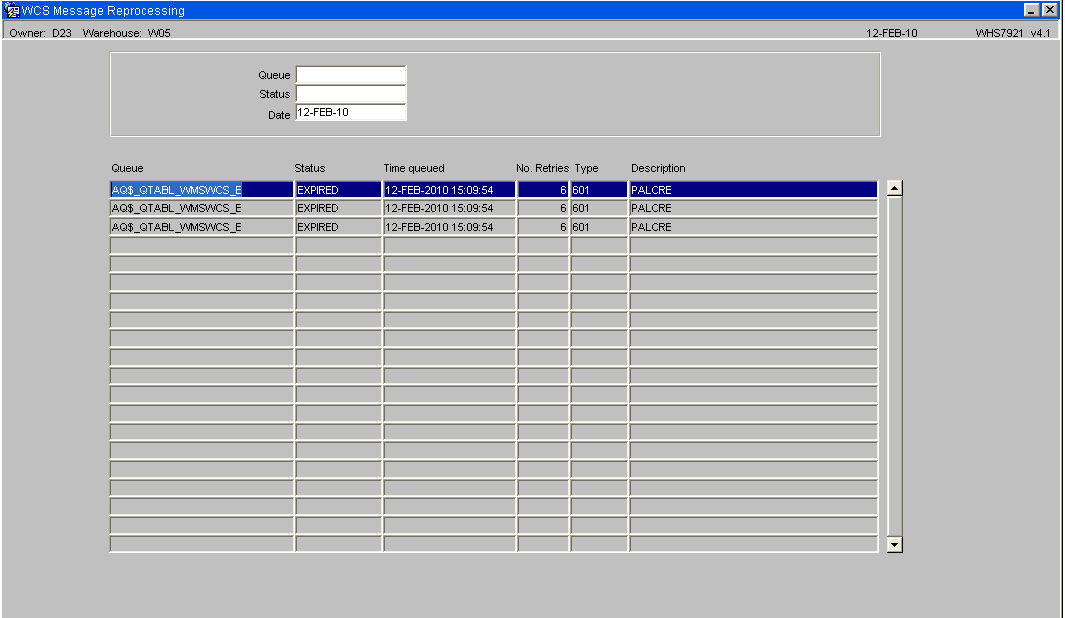The height and width of the screenshot is (618, 1065).
Task: Click PALCRE description in the second row
Action: (x=753, y=208)
